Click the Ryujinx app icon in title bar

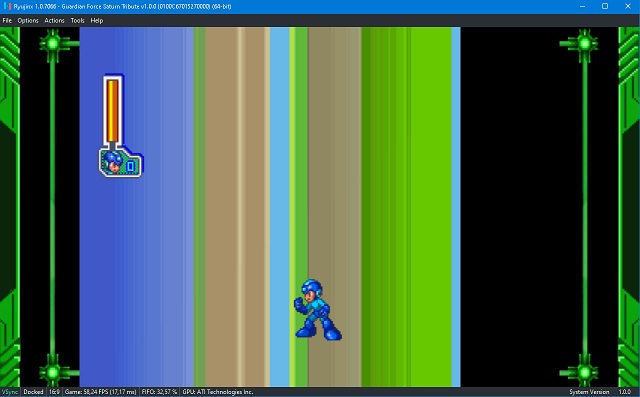tap(7, 7)
